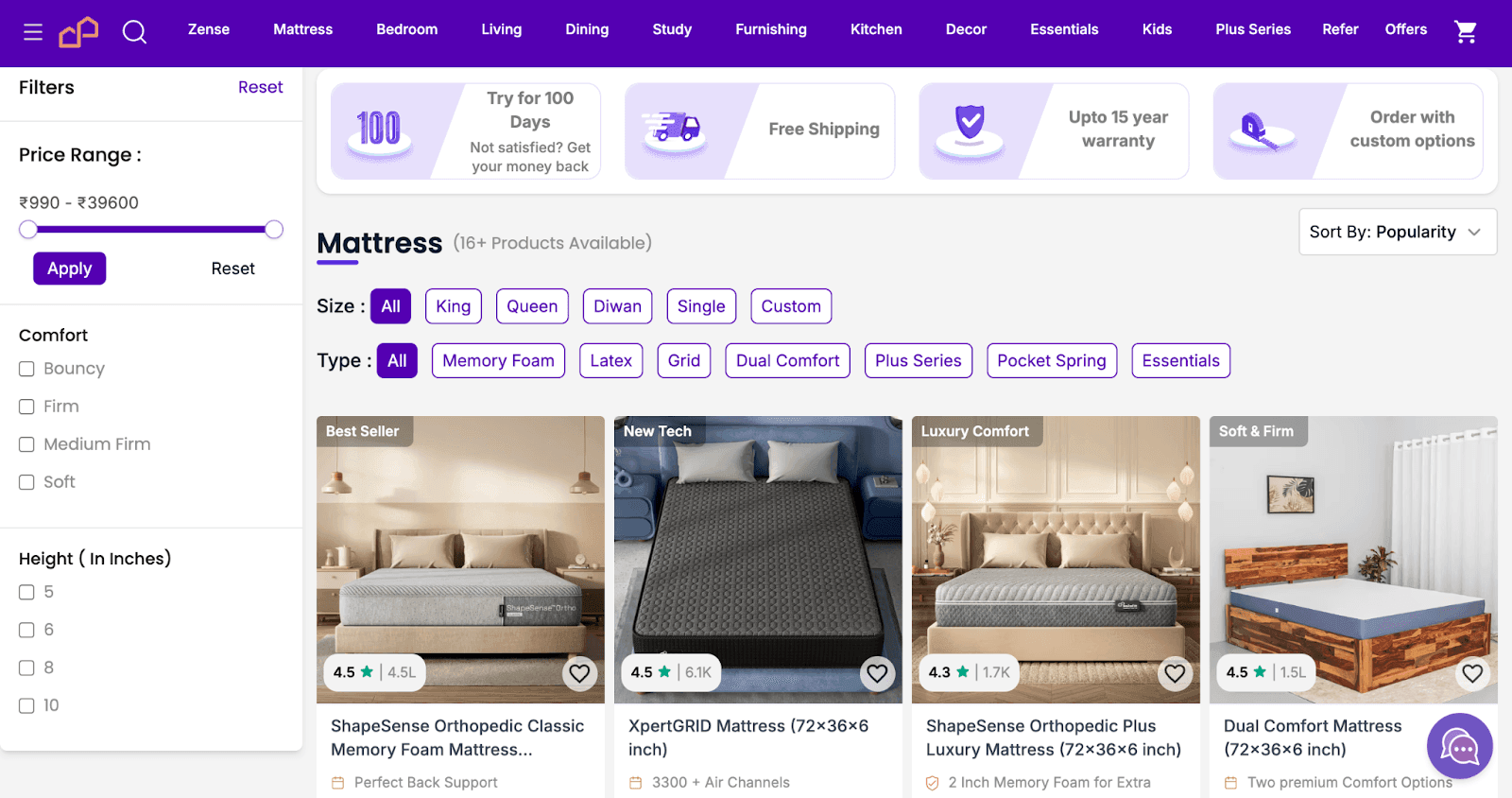Filter by Memory Foam mattress type
This screenshot has width=1512, height=798.
coord(498,360)
